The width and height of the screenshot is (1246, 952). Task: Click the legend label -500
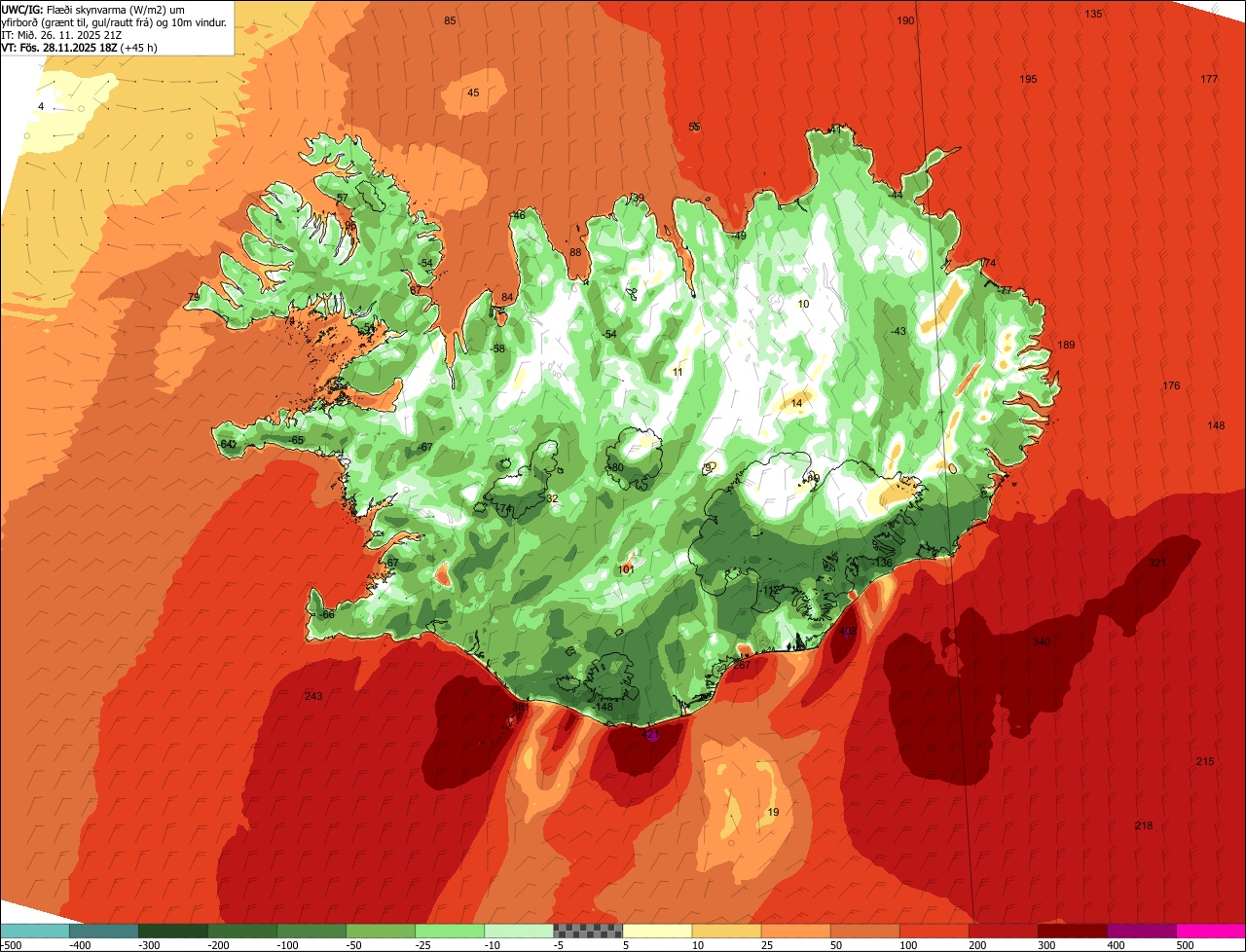12,944
